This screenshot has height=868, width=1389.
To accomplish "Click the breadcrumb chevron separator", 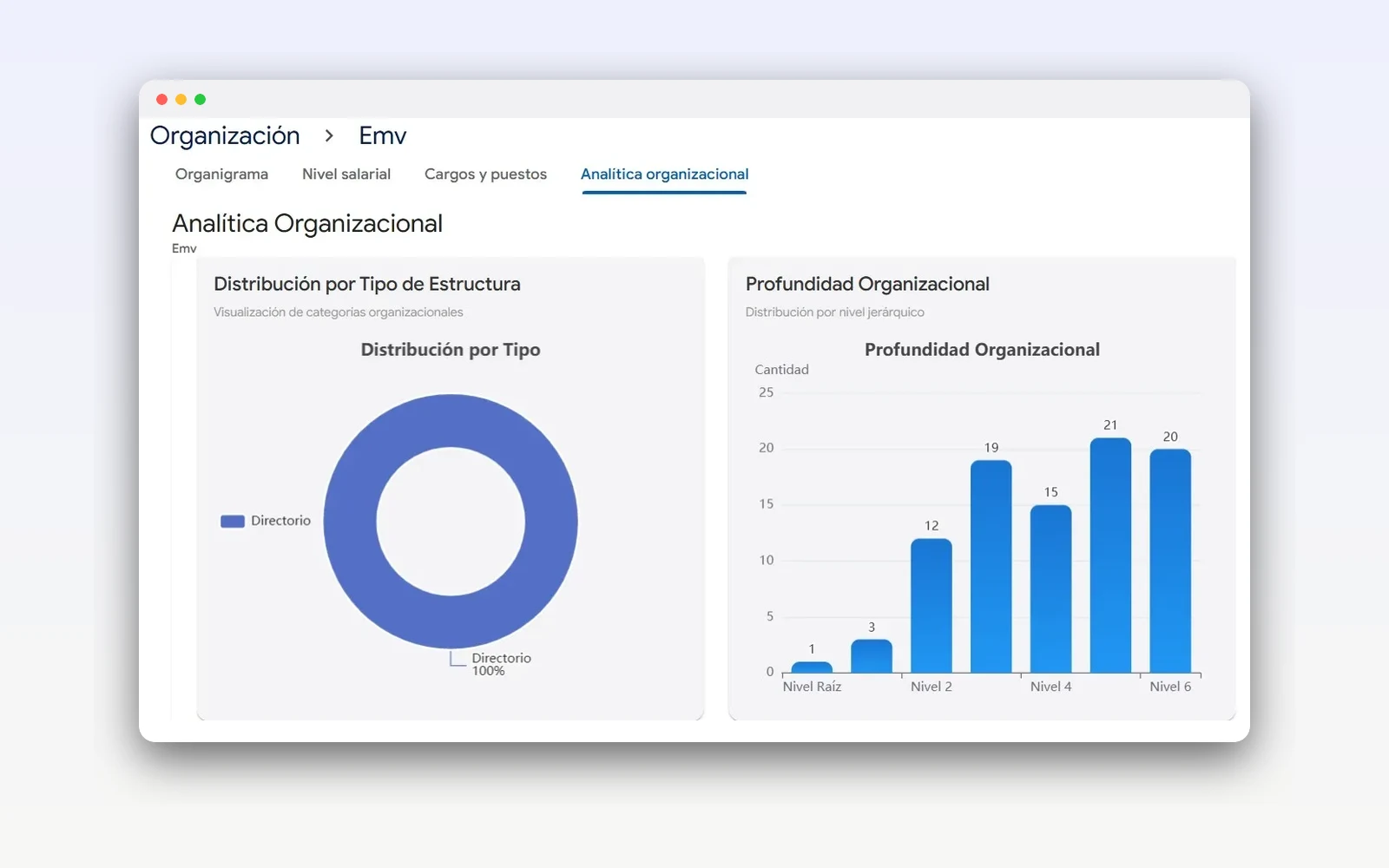I will [329, 136].
